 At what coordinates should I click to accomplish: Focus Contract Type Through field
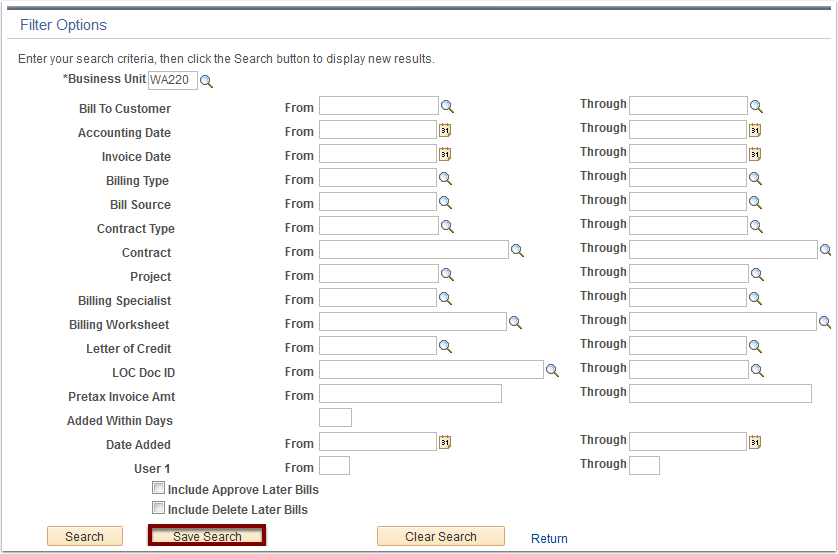coord(688,226)
